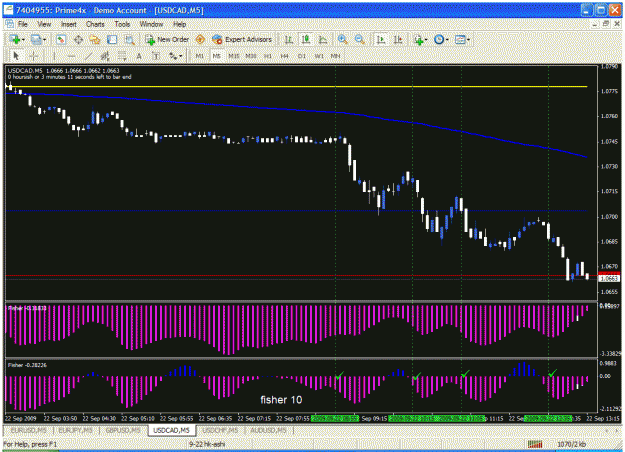This screenshot has width=625, height=452.
Task: Expand the Periods clock dropdown arrow
Action: 447,40
